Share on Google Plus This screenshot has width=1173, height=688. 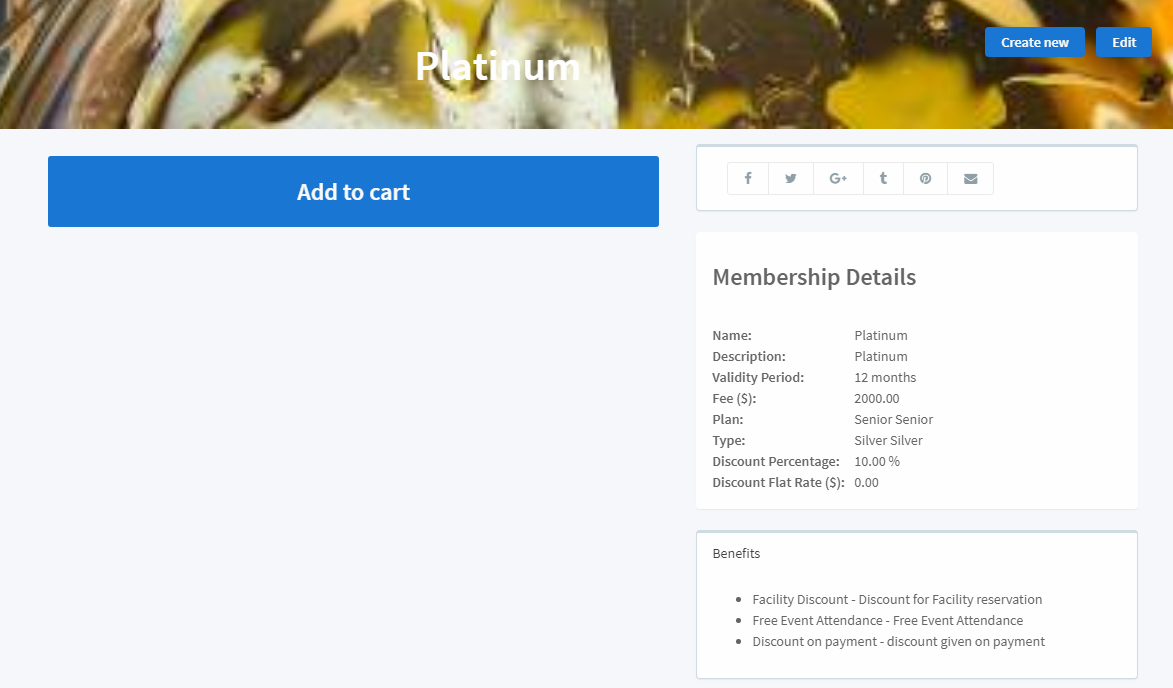coord(838,179)
